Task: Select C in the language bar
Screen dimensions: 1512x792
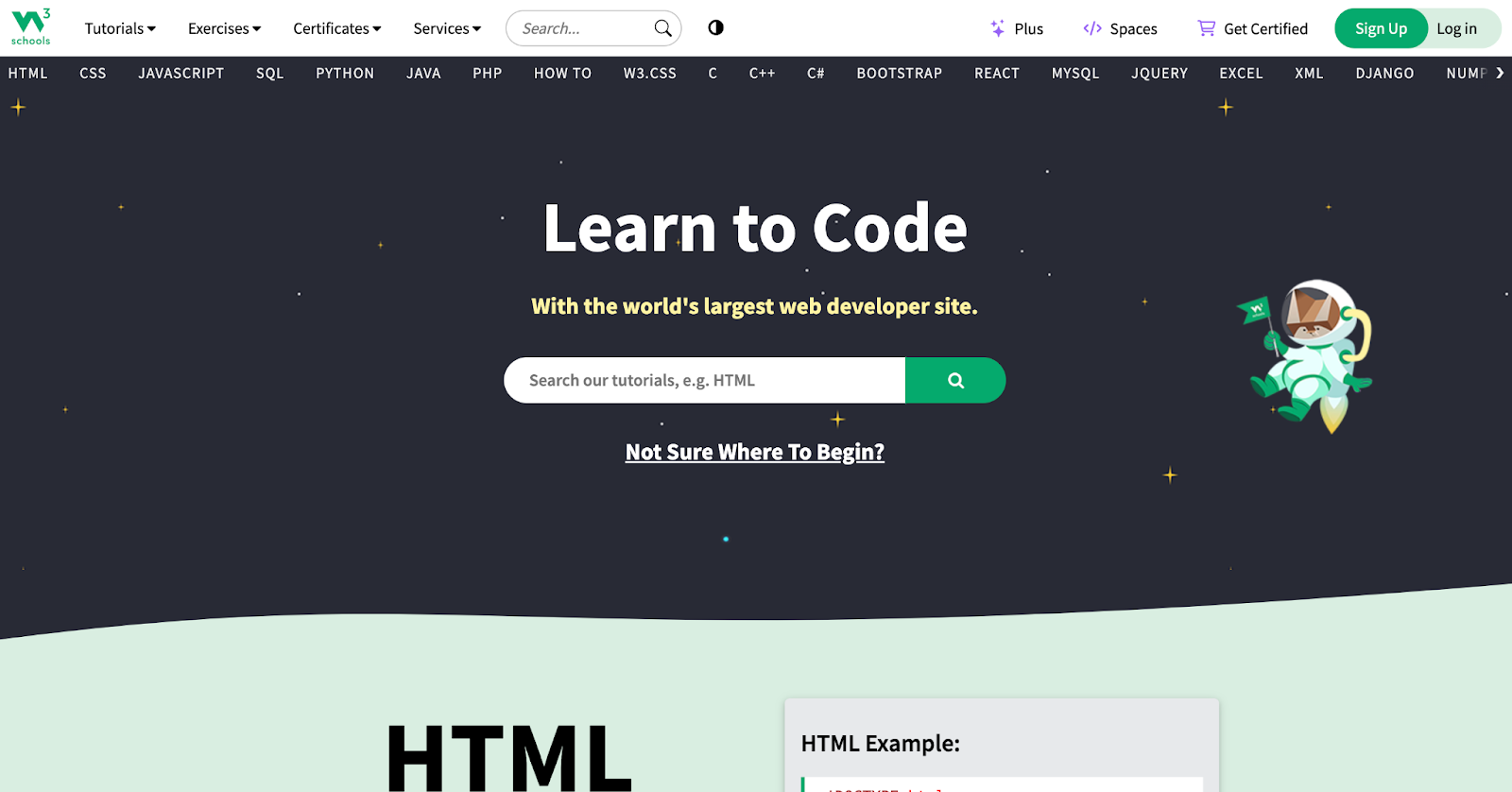Action: click(713, 73)
